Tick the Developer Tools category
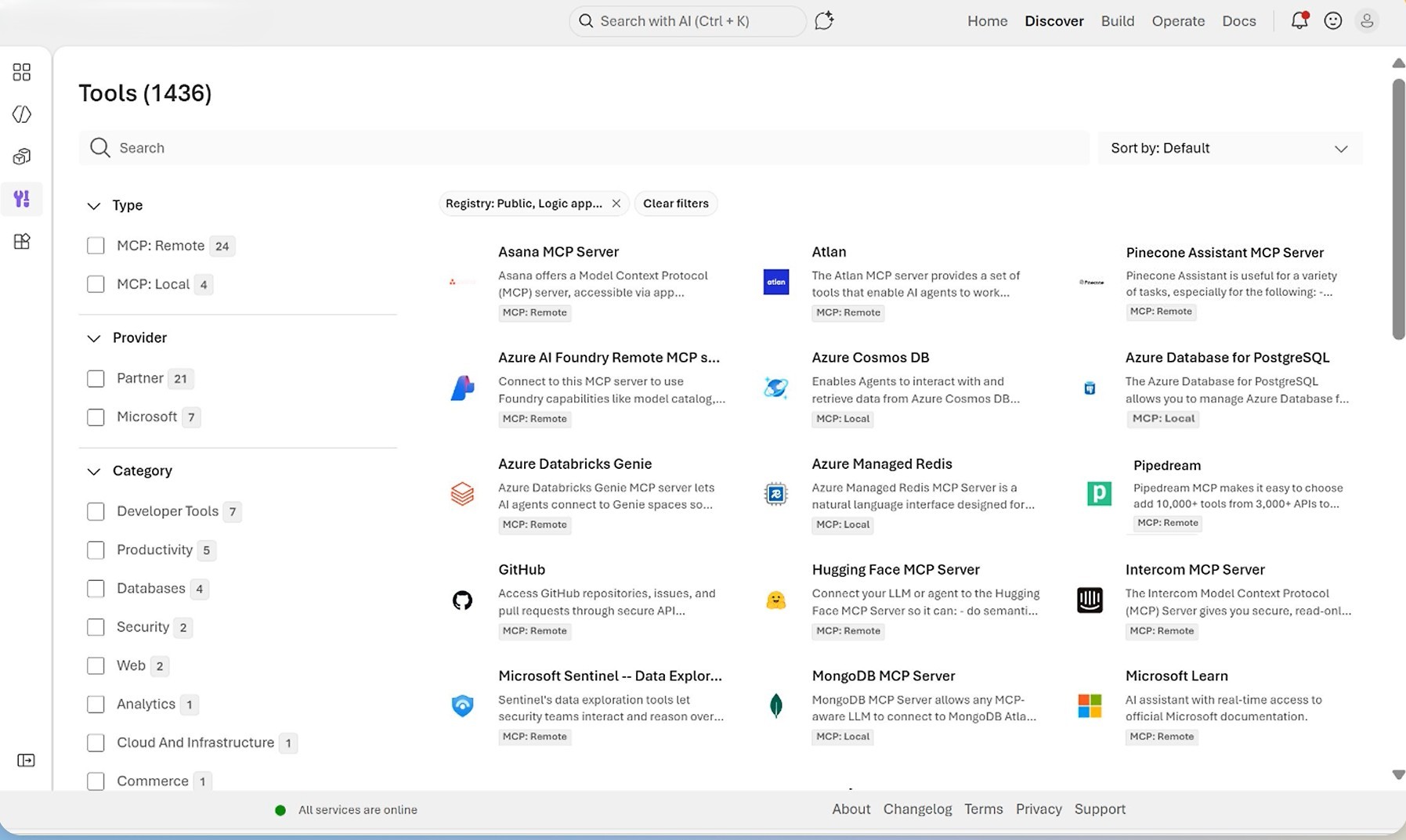1406x840 pixels. pos(96,512)
